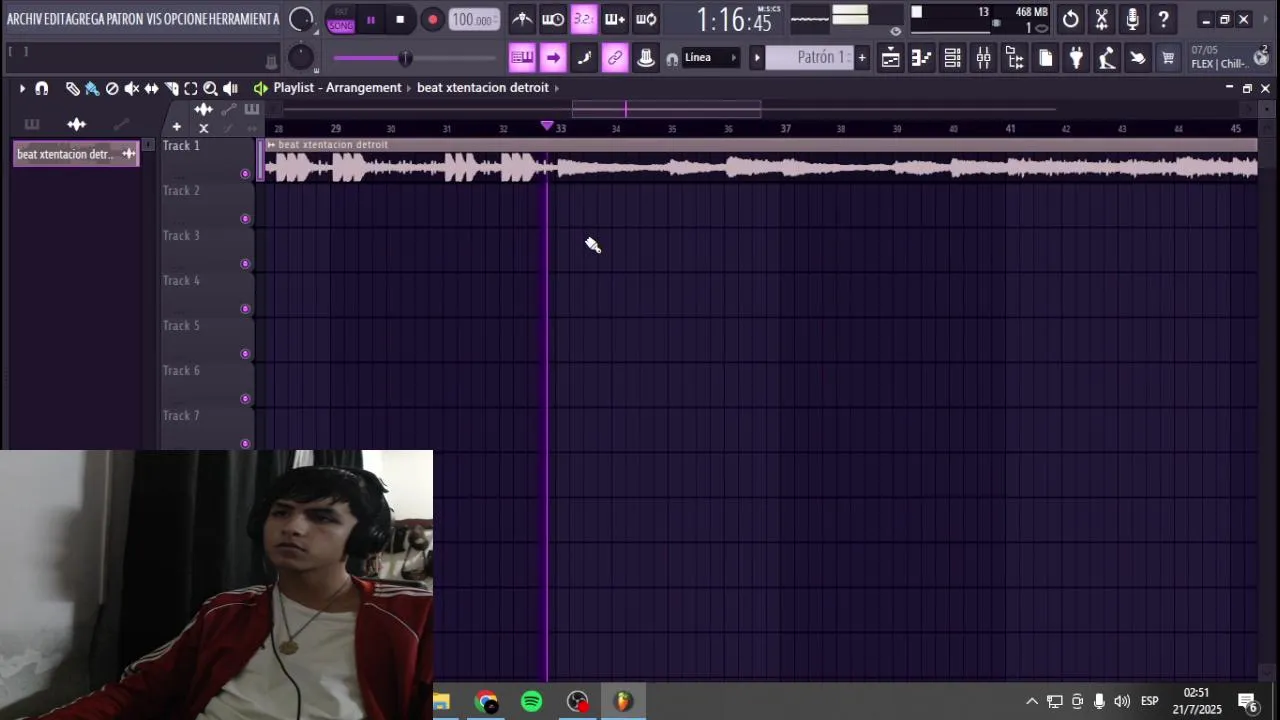
Task: Toggle wait for input before recording
Action: click(x=553, y=19)
